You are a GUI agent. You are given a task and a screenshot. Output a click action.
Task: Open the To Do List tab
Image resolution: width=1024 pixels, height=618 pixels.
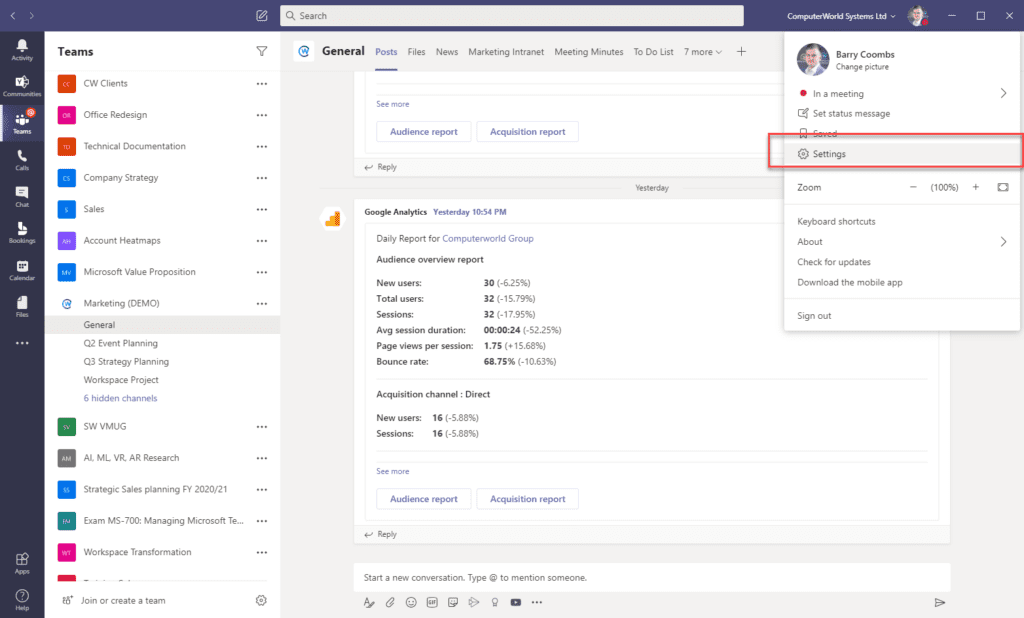click(653, 52)
